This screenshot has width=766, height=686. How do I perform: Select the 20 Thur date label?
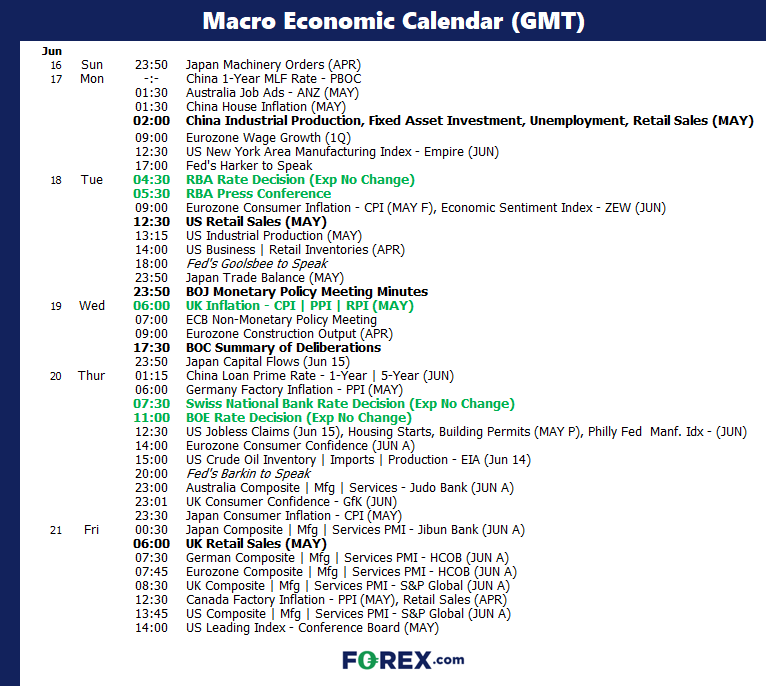click(x=77, y=376)
